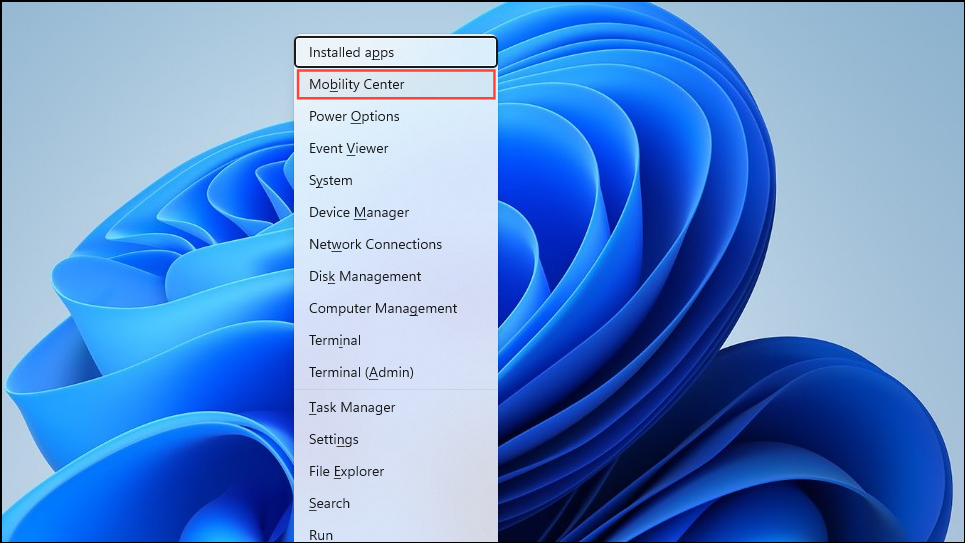This screenshot has width=965, height=543.
Task: Launch Event Viewer from the menu
Action: coord(396,148)
